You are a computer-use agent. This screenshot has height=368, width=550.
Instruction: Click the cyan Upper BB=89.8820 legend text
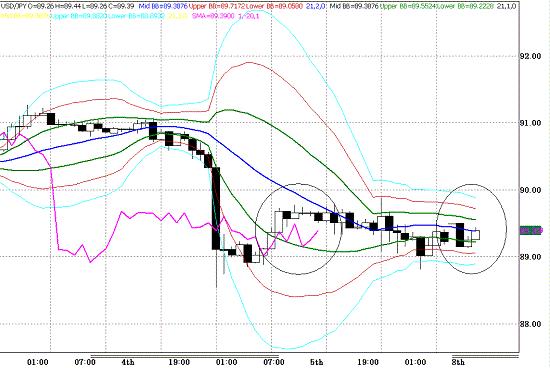point(79,16)
